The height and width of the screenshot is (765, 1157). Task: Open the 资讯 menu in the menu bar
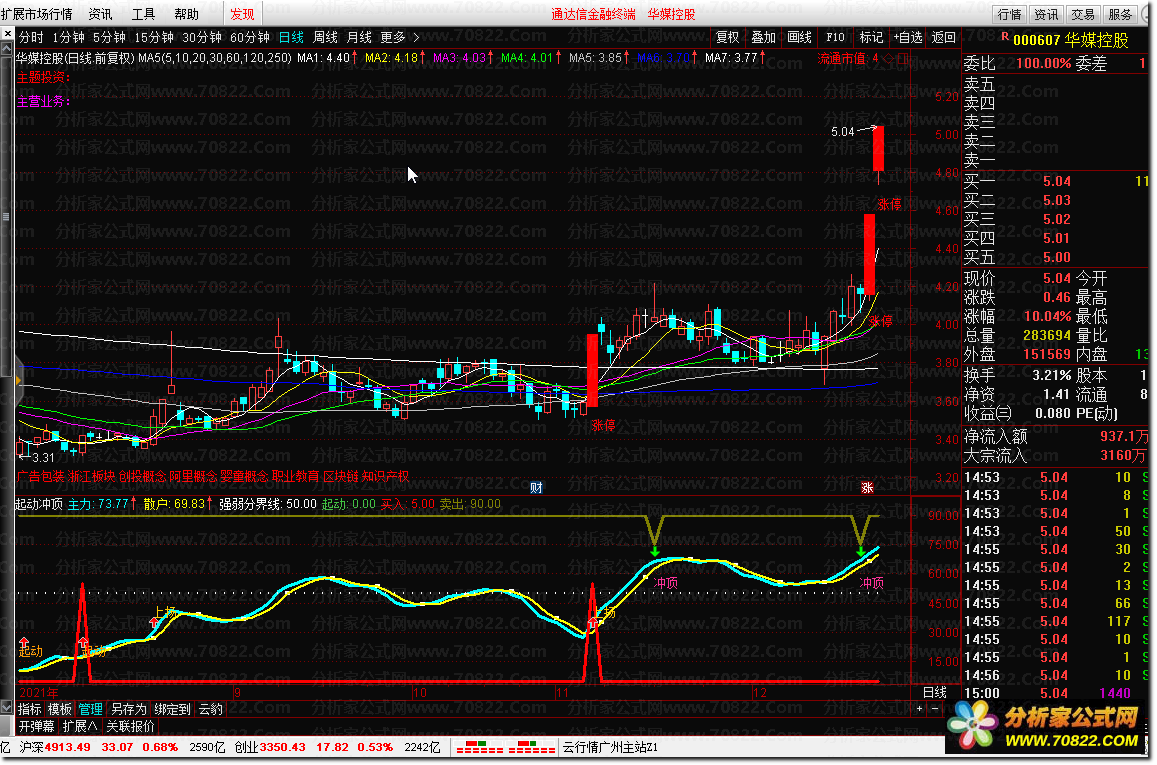pyautogui.click(x=100, y=14)
